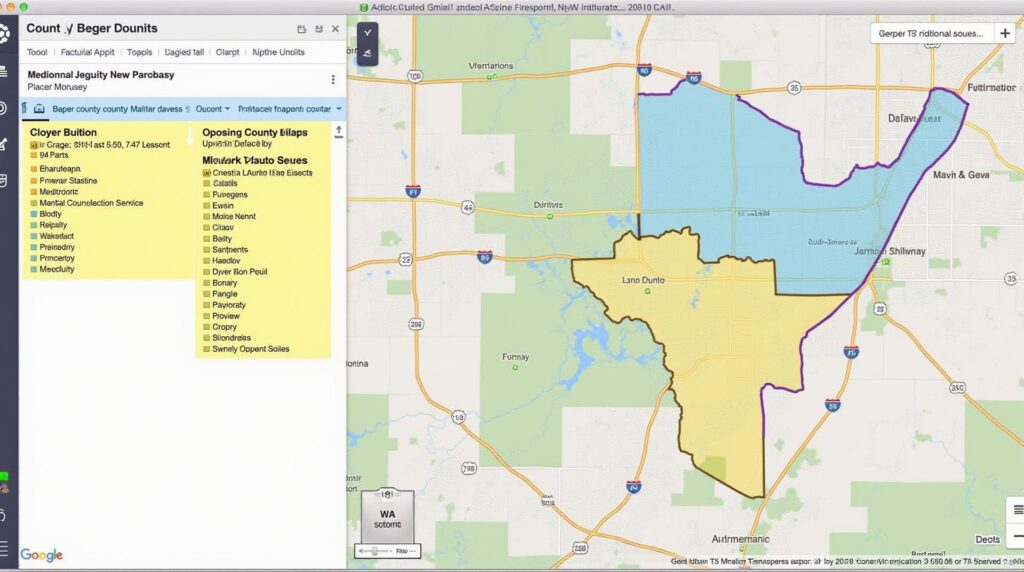Open the Oucent dropdown

(213, 109)
